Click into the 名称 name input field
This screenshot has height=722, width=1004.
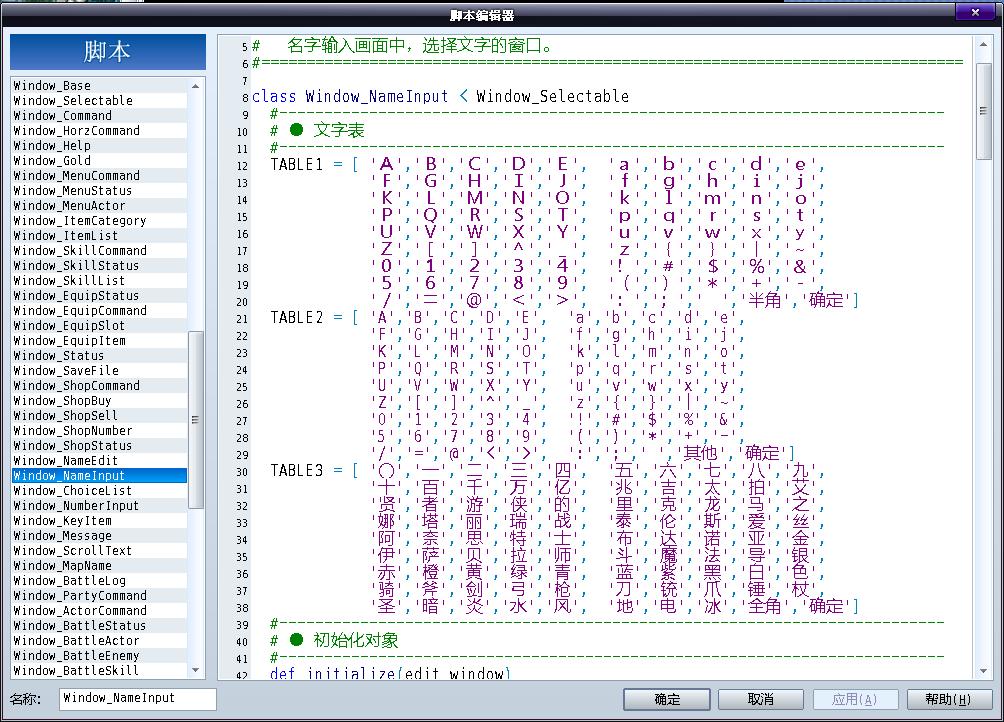(x=137, y=698)
